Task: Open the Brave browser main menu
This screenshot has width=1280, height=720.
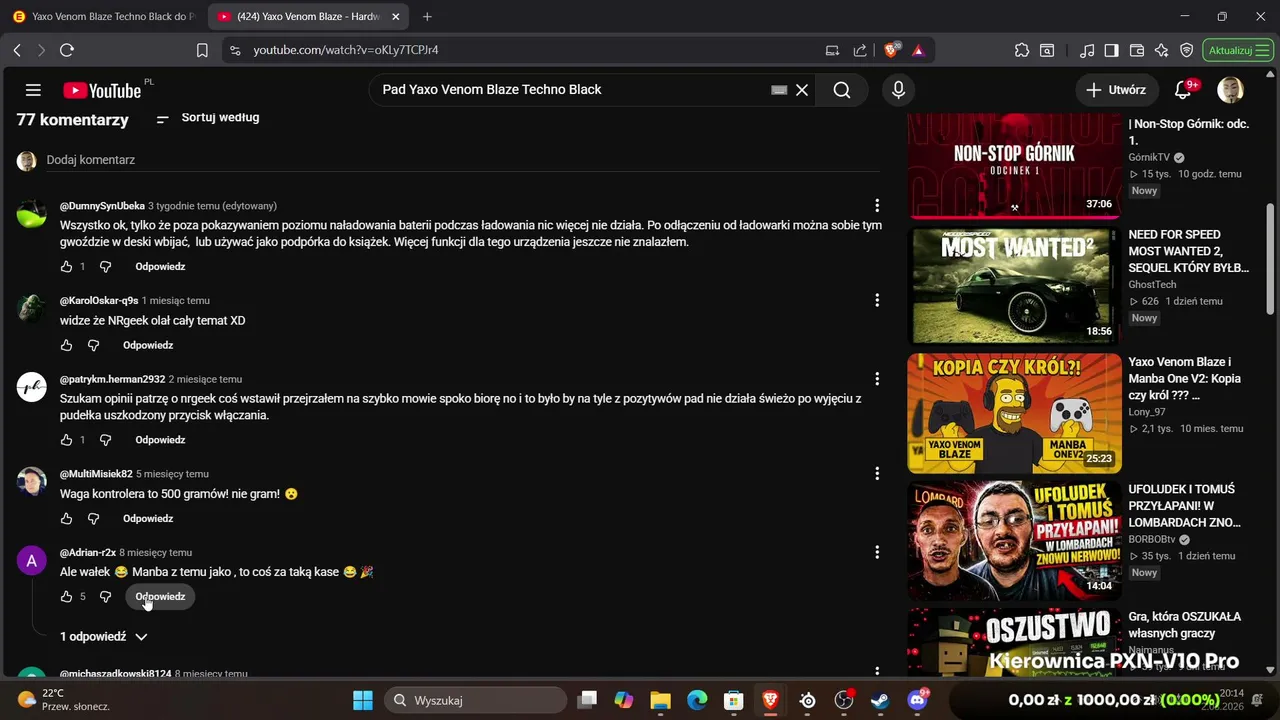Action: pos(1261,50)
